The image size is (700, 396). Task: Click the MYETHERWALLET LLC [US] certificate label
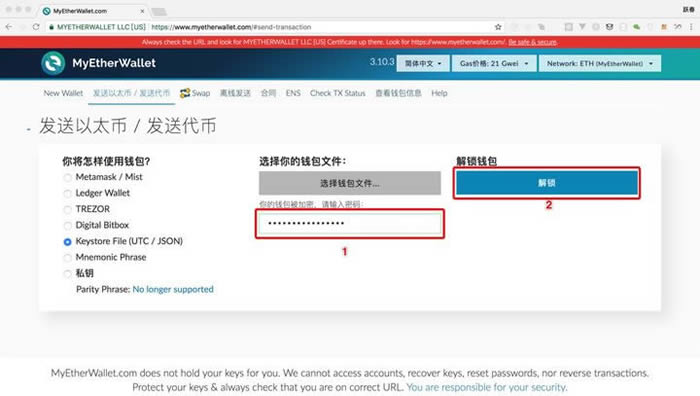[x=101, y=27]
